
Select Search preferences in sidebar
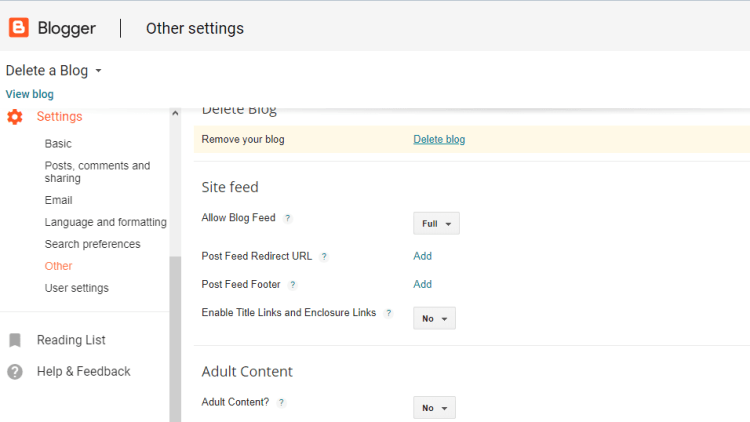[92, 244]
